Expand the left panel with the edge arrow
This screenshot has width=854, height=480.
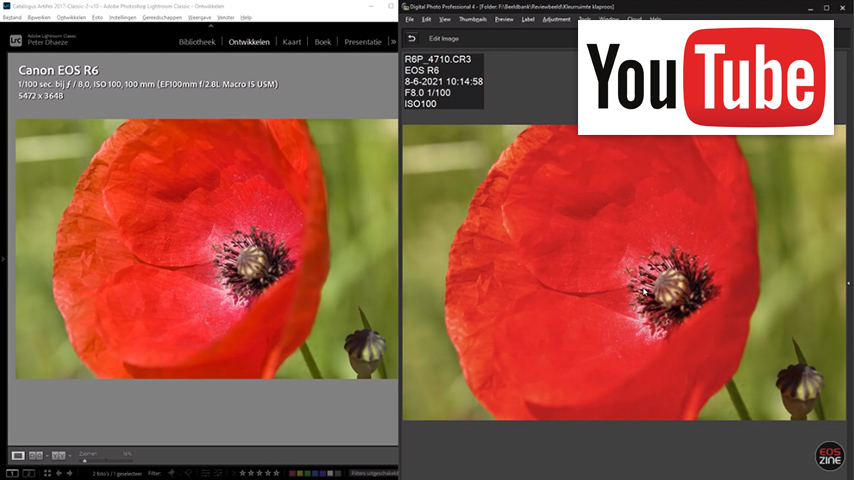pos(3,258)
